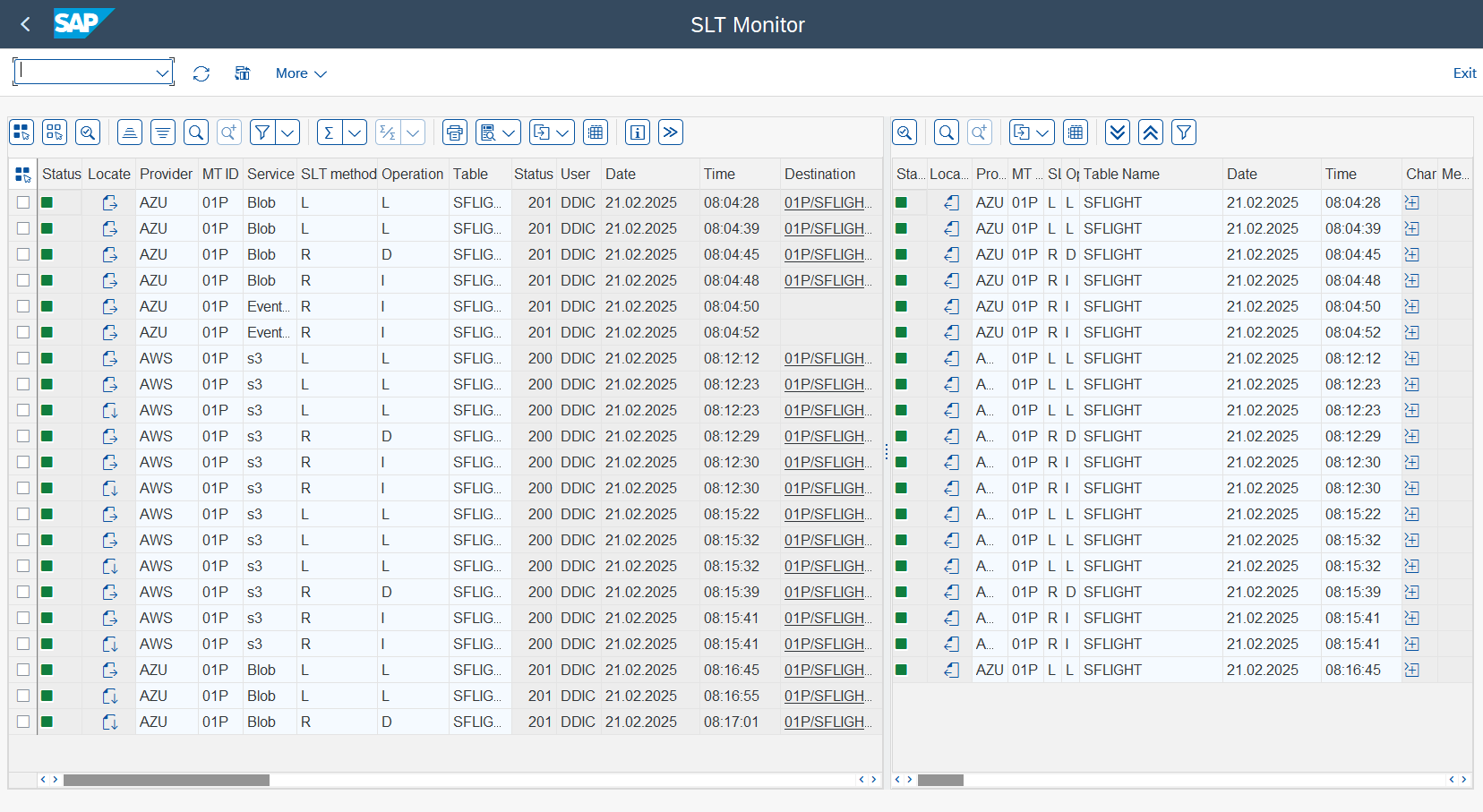Collapse all with double up arrows
Viewport: 1483px width, 812px height.
tap(1151, 132)
